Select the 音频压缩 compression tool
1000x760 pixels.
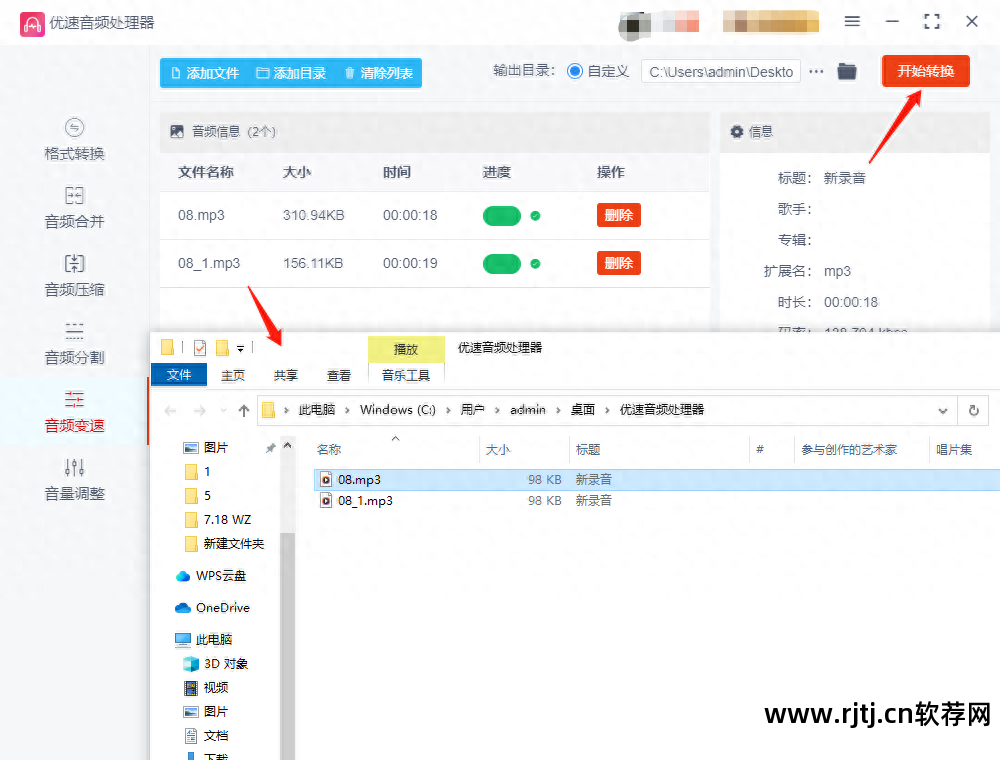74,278
